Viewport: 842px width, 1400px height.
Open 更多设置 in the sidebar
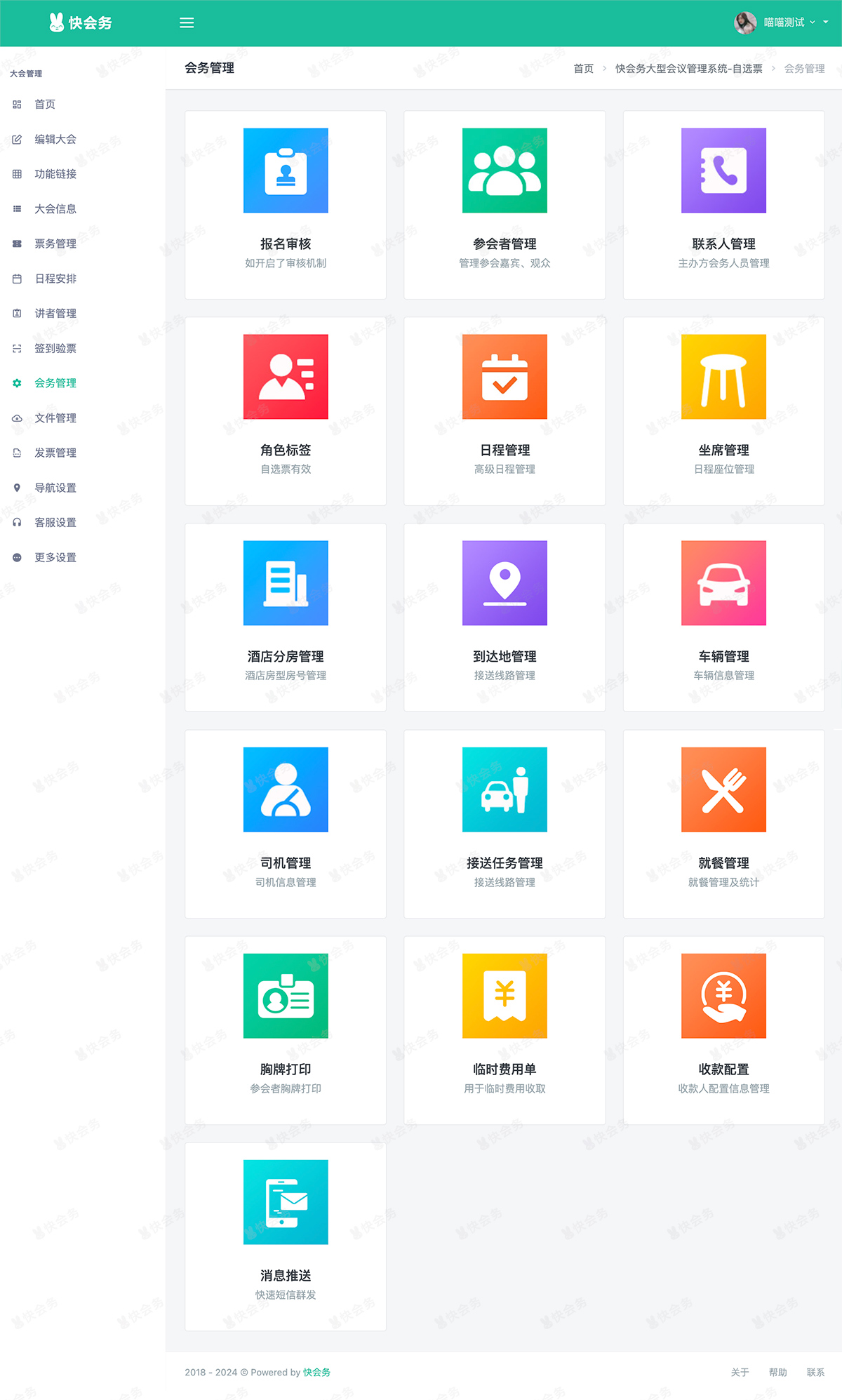click(55, 557)
